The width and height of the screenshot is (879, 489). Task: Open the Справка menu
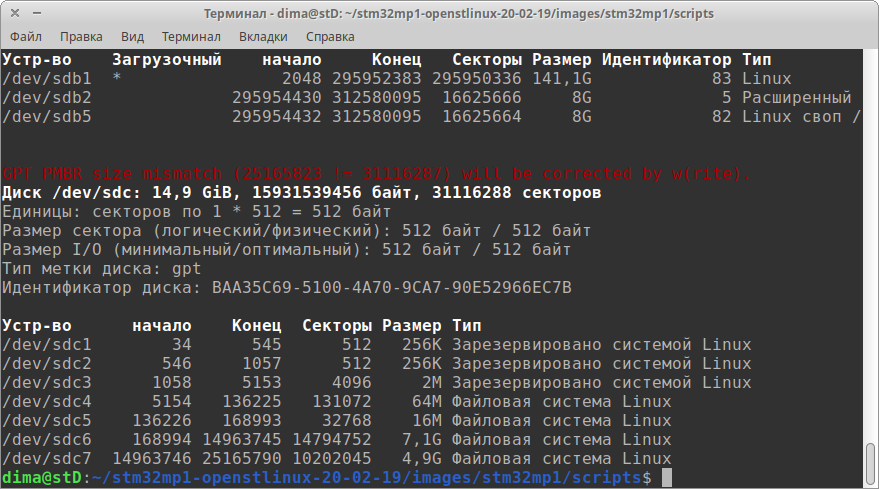point(330,36)
